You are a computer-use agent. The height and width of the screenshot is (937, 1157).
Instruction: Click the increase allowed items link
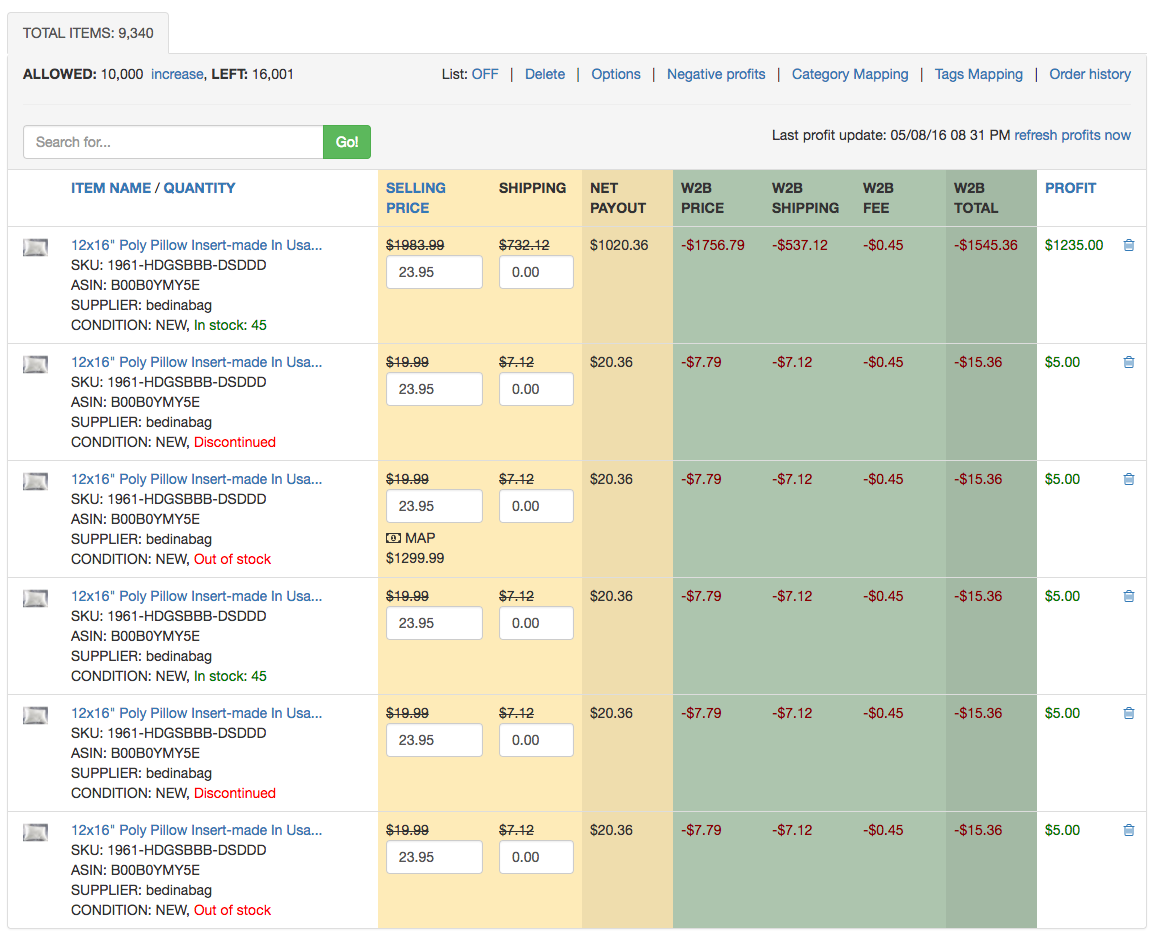177,74
